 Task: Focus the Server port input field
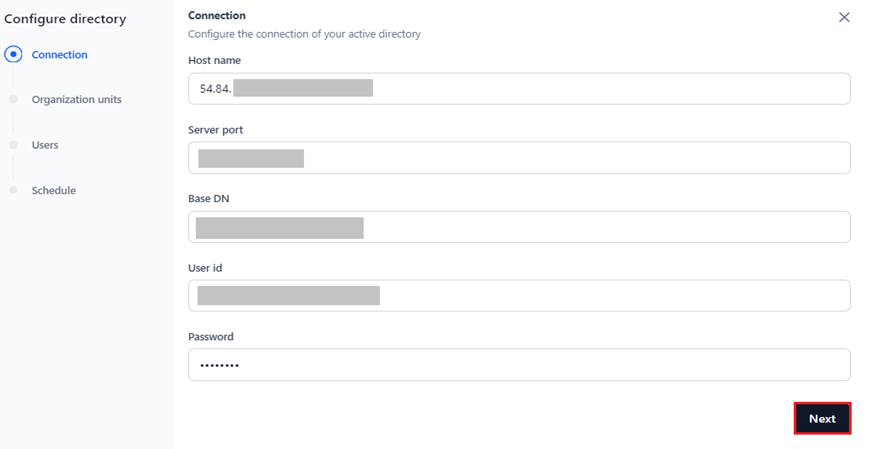point(519,158)
